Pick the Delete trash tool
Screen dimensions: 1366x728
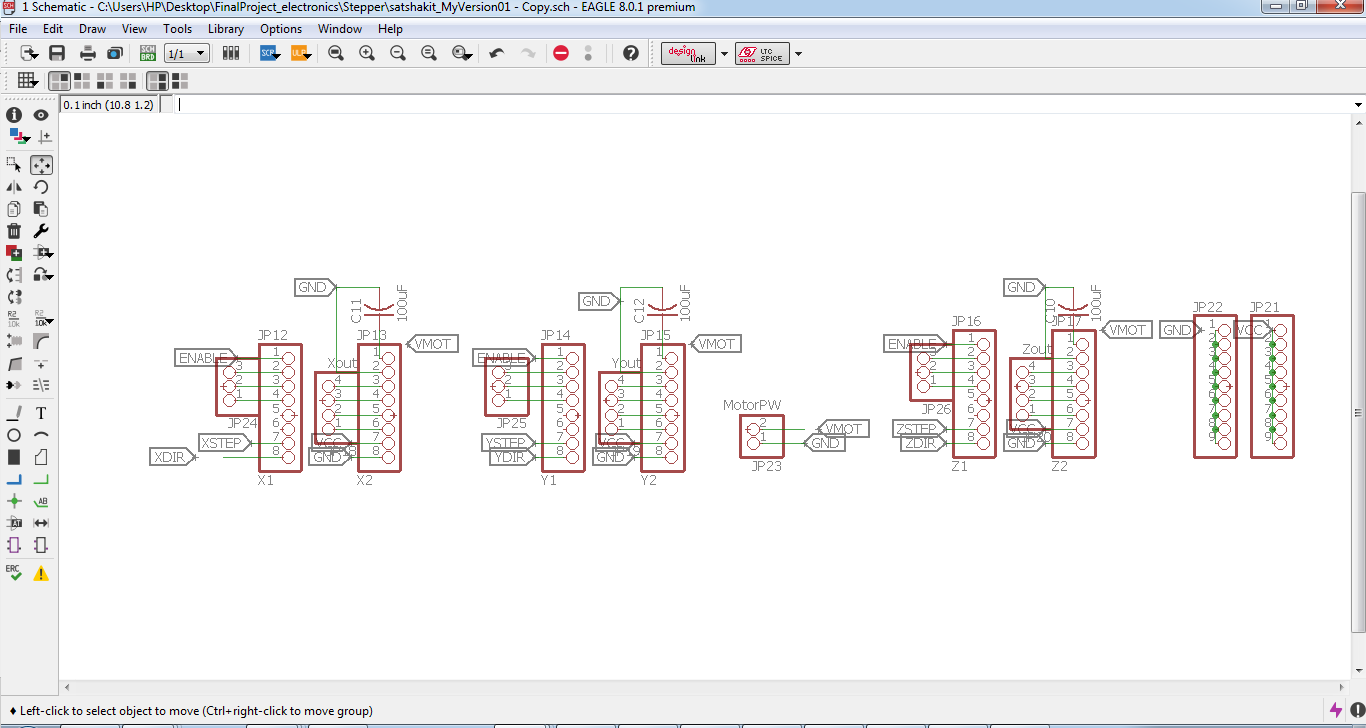14,231
